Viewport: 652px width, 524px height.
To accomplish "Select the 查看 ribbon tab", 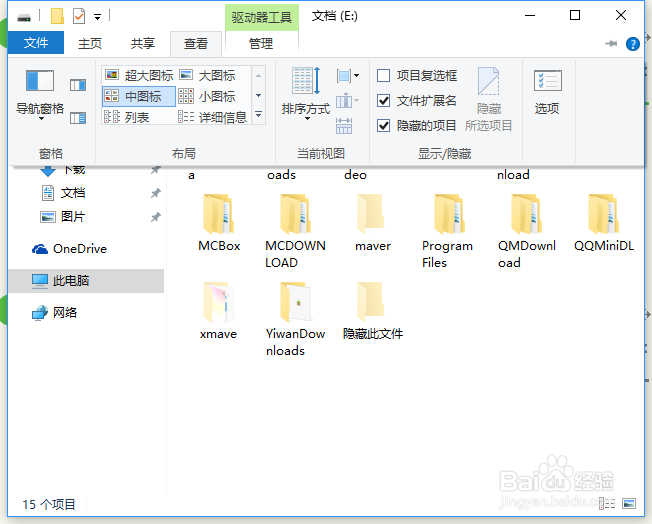I will click(196, 44).
